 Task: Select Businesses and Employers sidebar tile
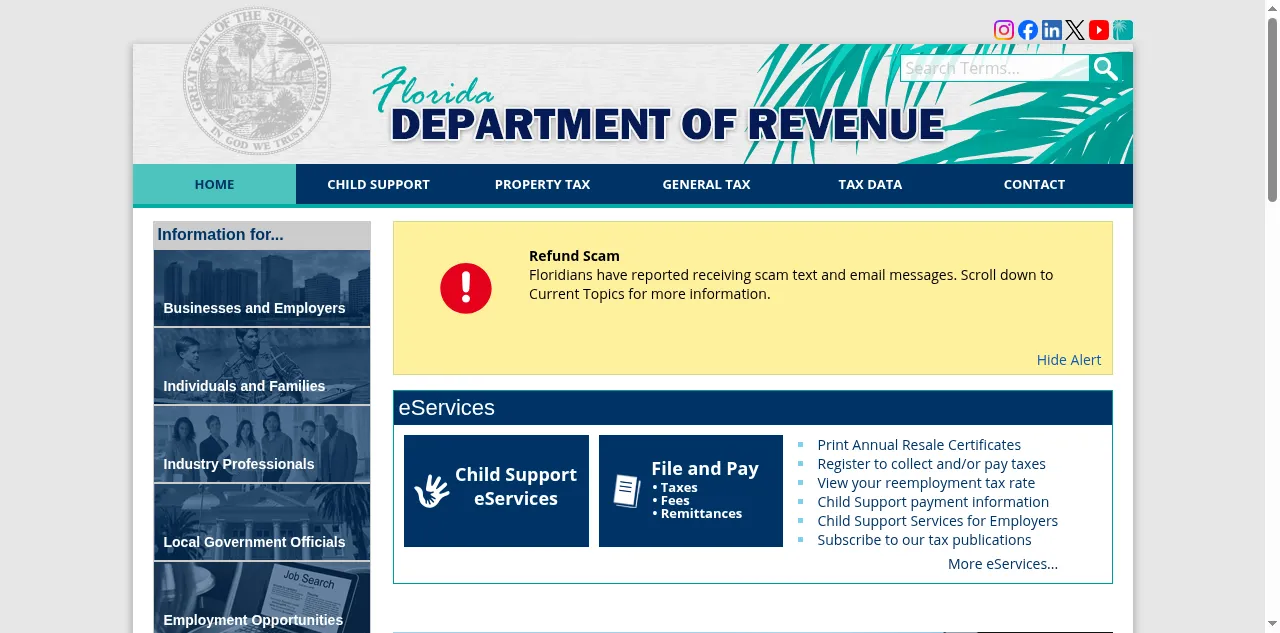(262, 288)
